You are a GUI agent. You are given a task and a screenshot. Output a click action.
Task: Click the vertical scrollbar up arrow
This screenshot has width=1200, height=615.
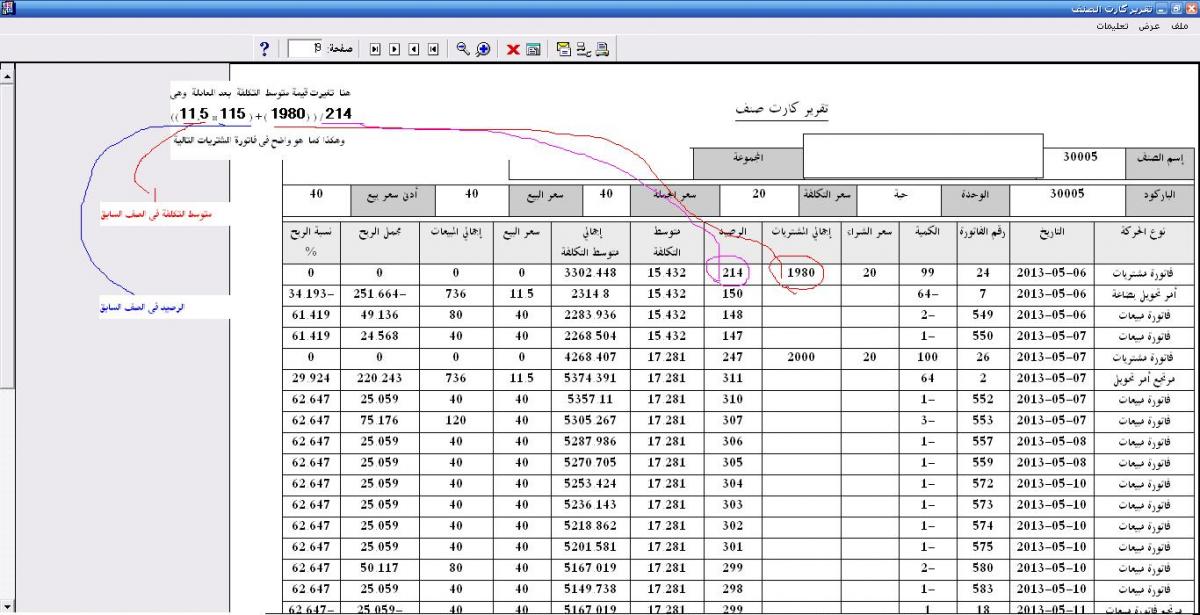pos(8,74)
